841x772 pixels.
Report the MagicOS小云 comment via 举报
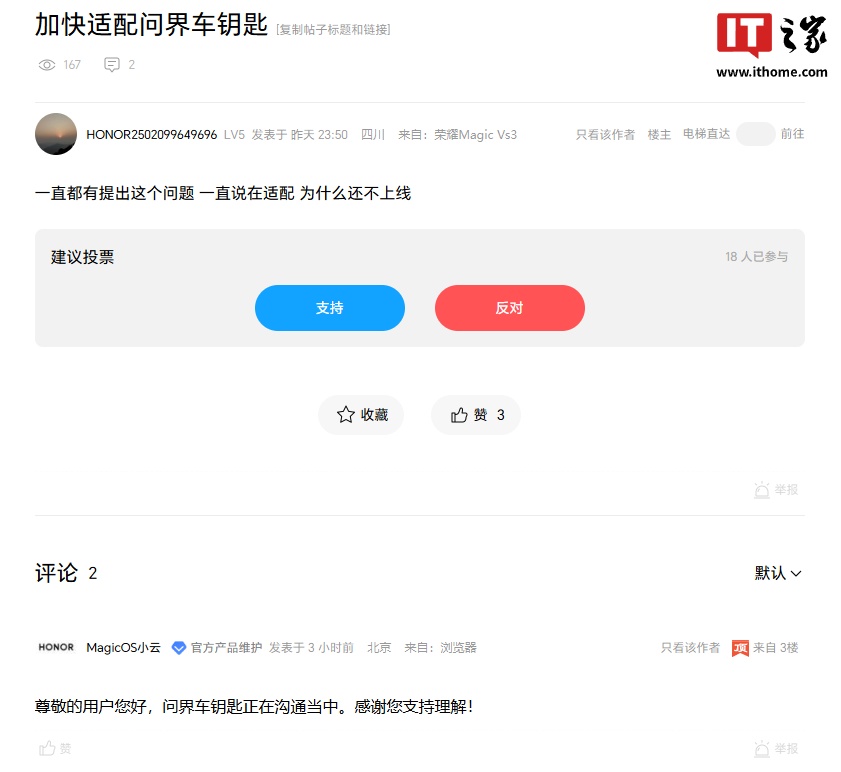coord(776,748)
